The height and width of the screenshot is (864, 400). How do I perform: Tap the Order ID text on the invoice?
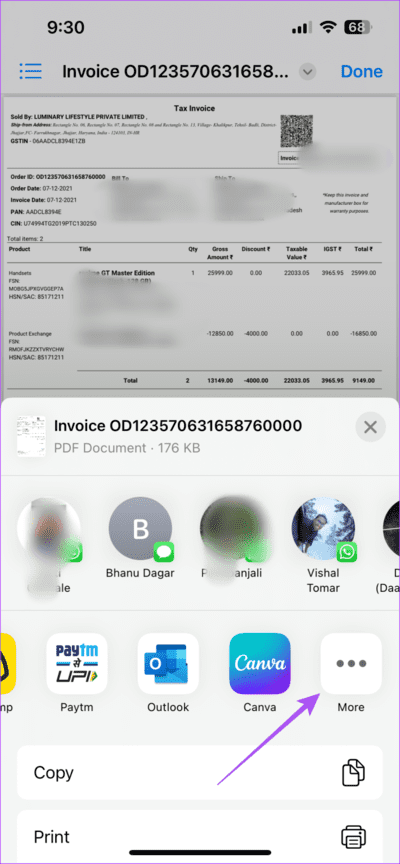click(x=58, y=177)
